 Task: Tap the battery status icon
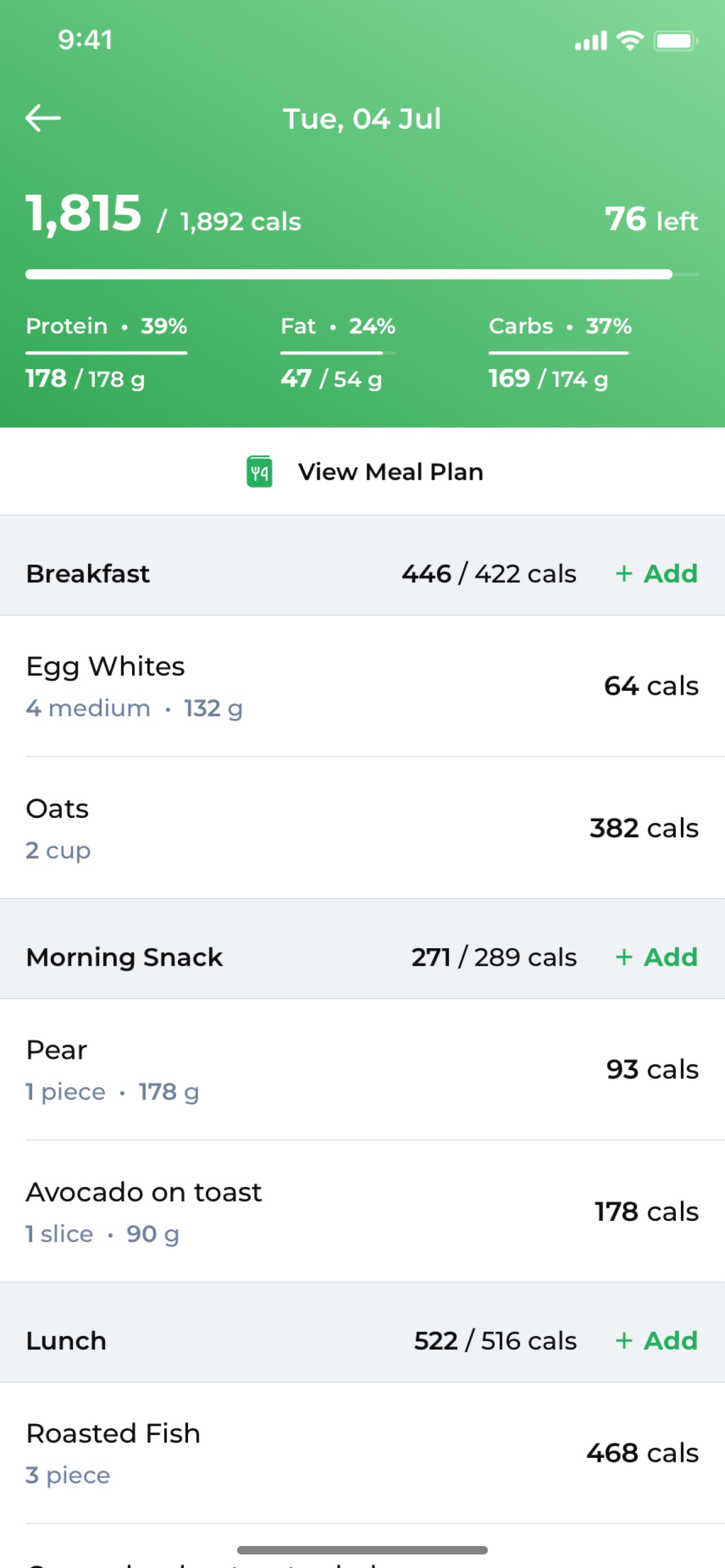(x=675, y=41)
